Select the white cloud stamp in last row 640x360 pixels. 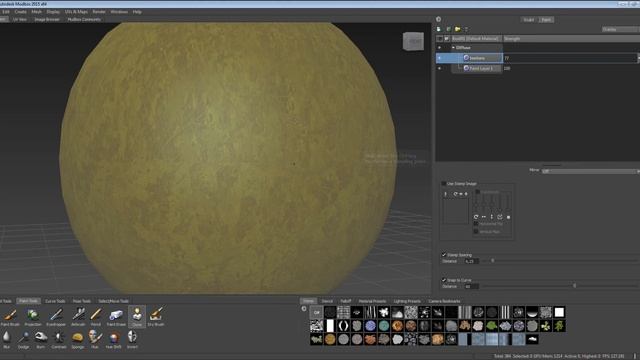point(532,339)
